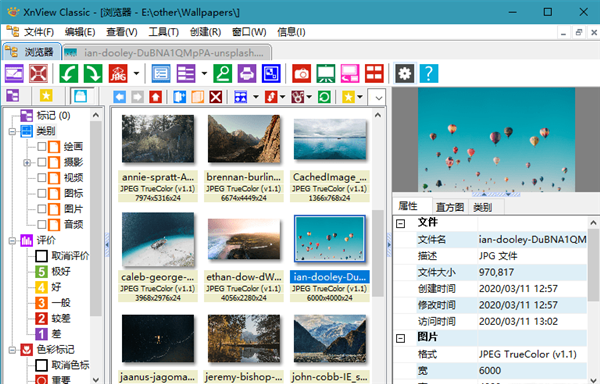Select the caleb-george aerial thumbnail
This screenshot has width=600, height=384.
point(158,239)
